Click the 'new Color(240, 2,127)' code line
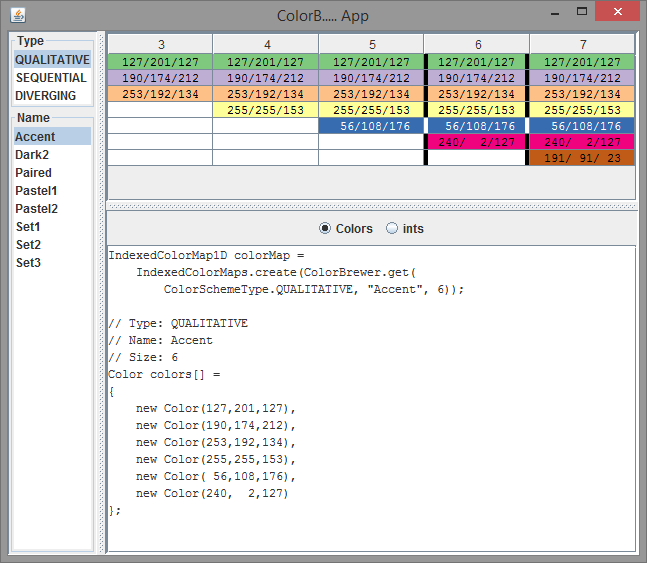 (212, 494)
